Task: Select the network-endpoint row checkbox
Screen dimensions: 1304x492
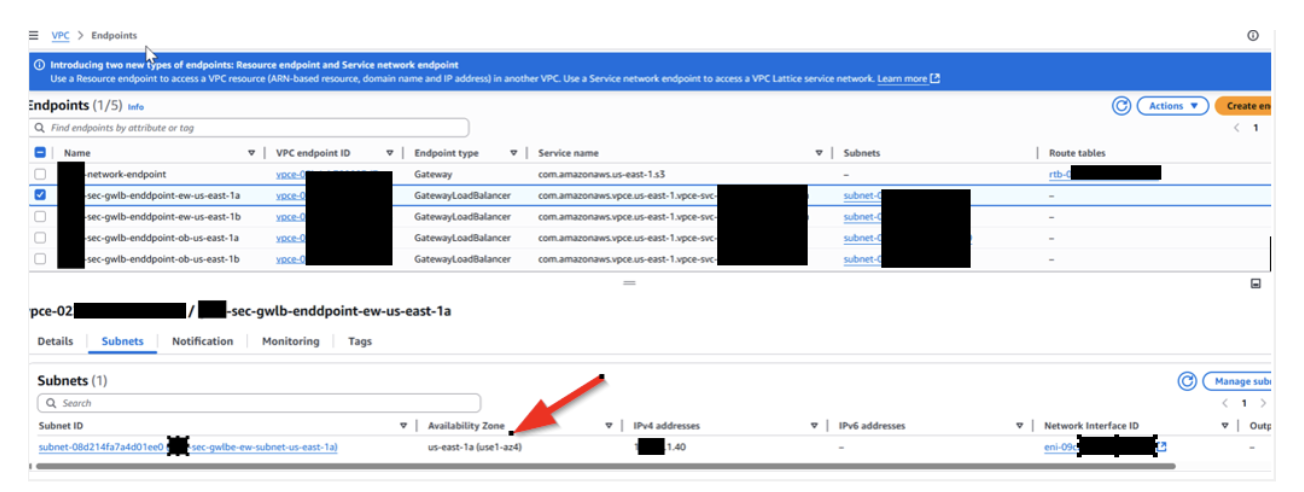Action: (40, 174)
